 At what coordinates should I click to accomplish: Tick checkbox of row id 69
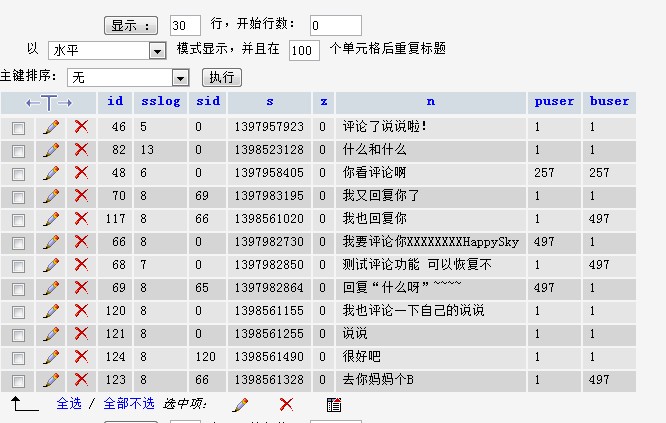point(18,289)
